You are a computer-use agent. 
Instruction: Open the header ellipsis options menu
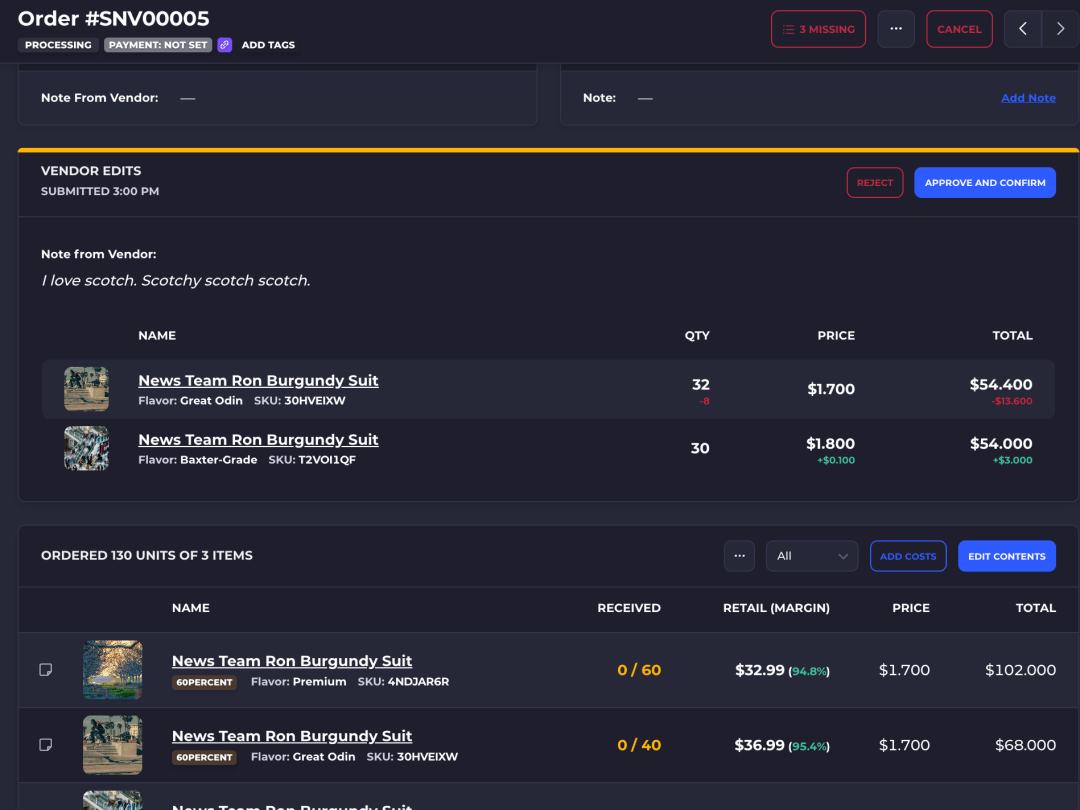(x=895, y=29)
